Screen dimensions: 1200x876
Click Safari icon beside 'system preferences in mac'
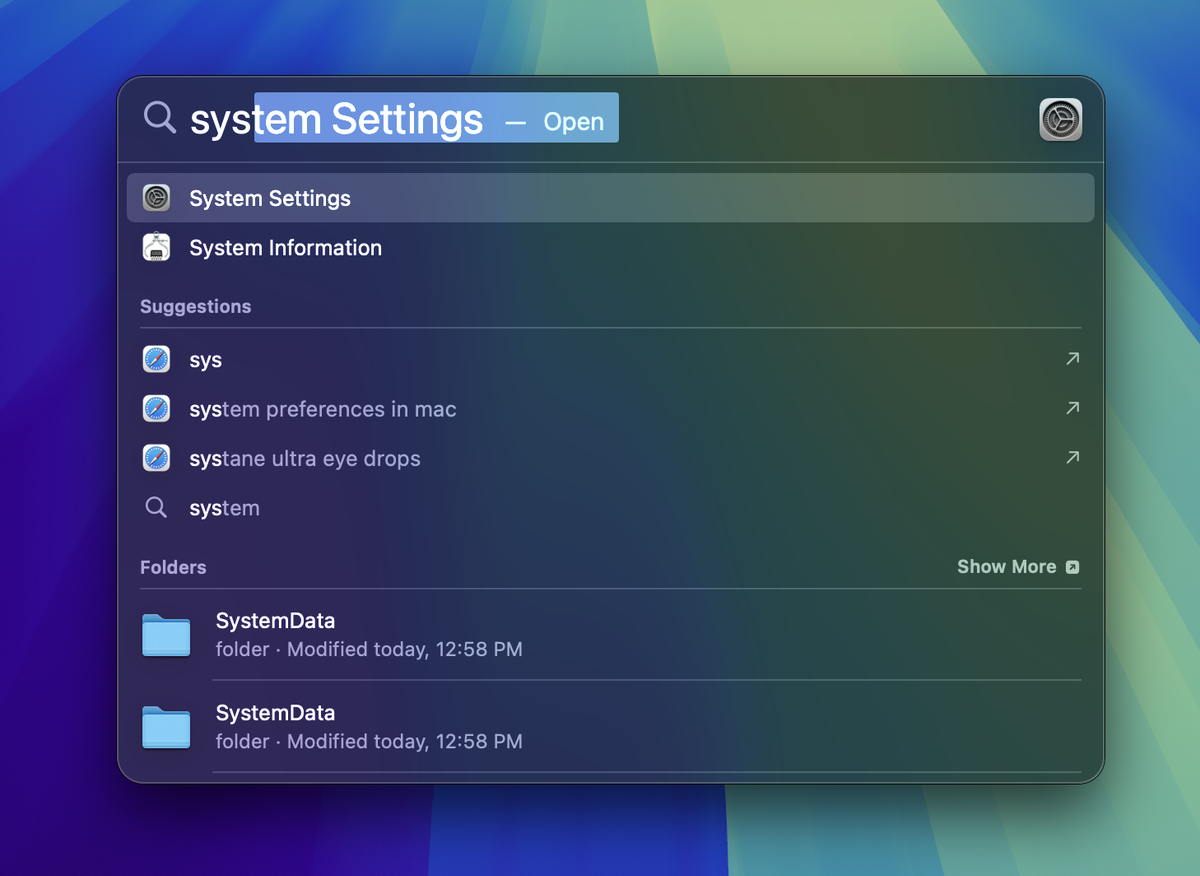pos(156,408)
